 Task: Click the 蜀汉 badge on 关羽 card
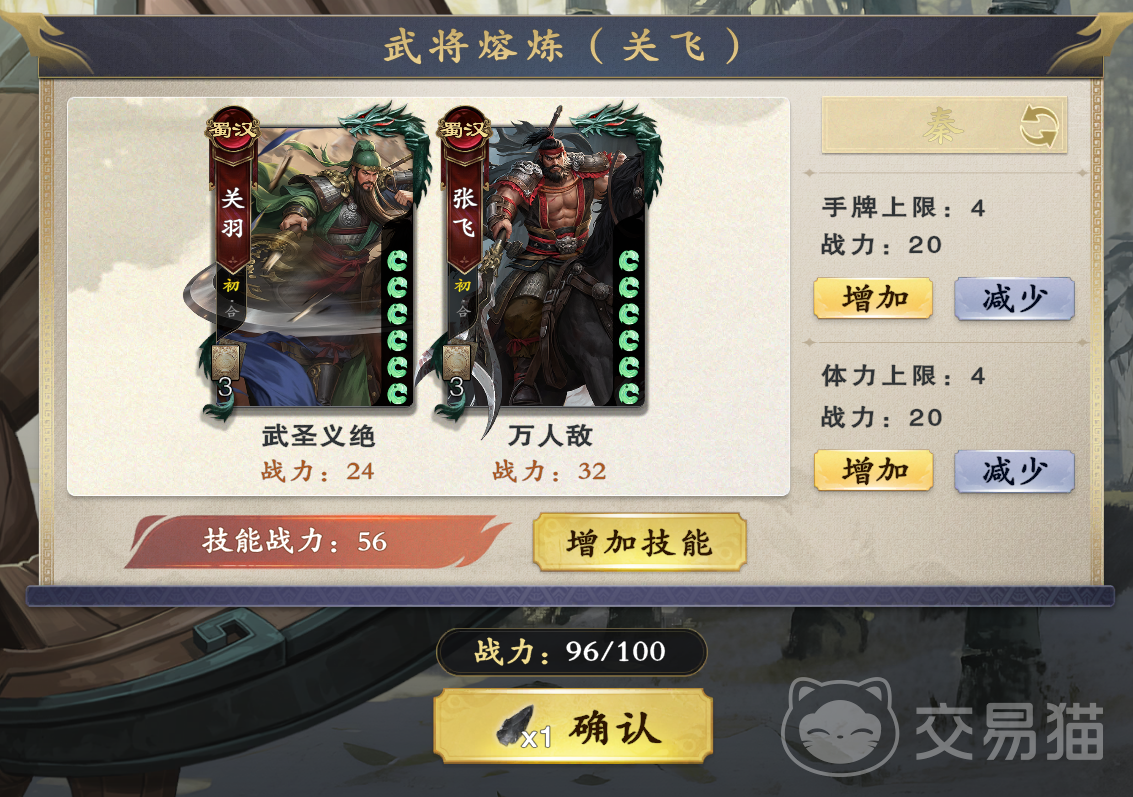(232, 130)
